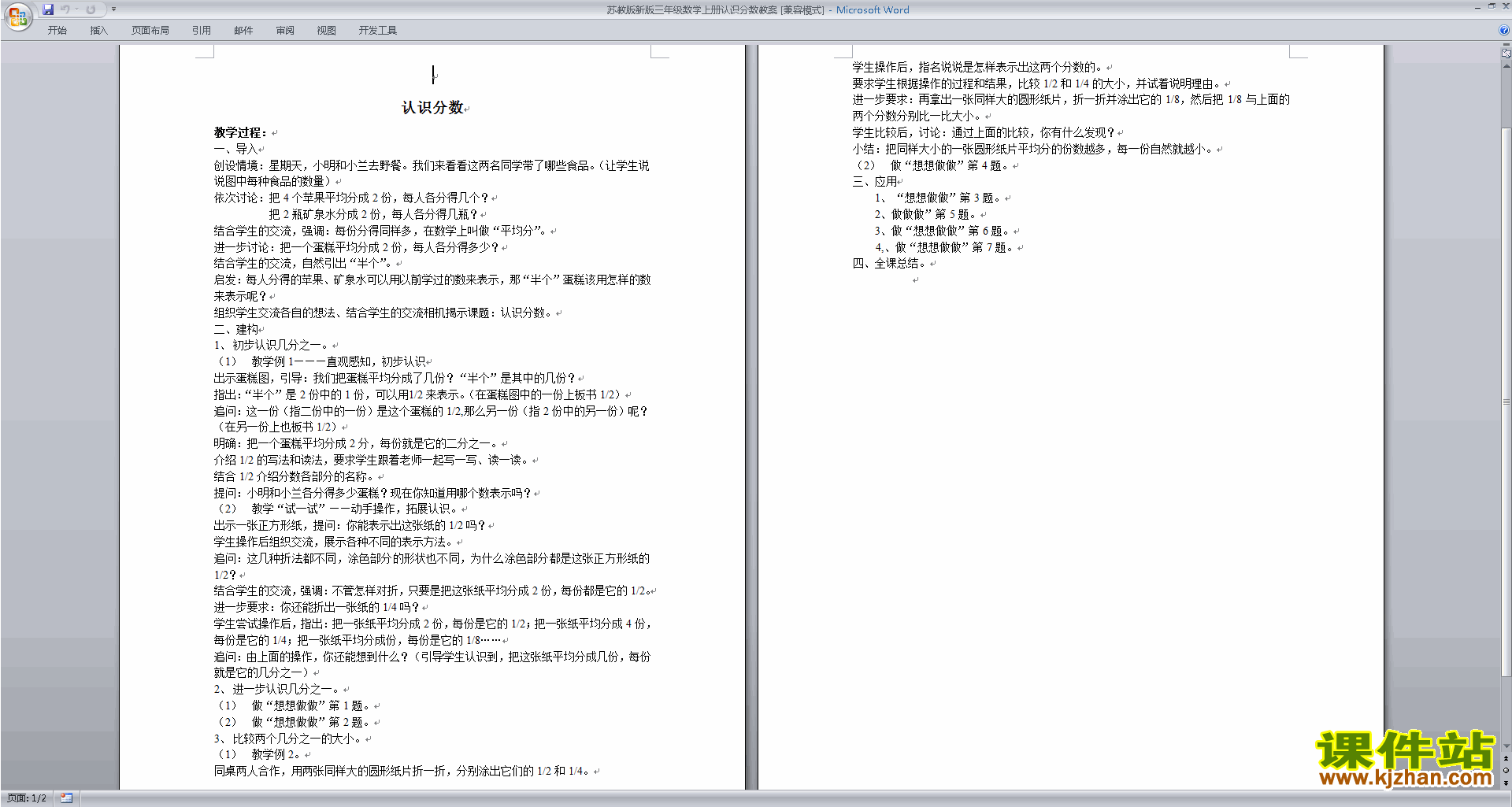Screen dimensions: 1512x807
Task: Open the 审阅 ribbon tab
Action: click(285, 30)
